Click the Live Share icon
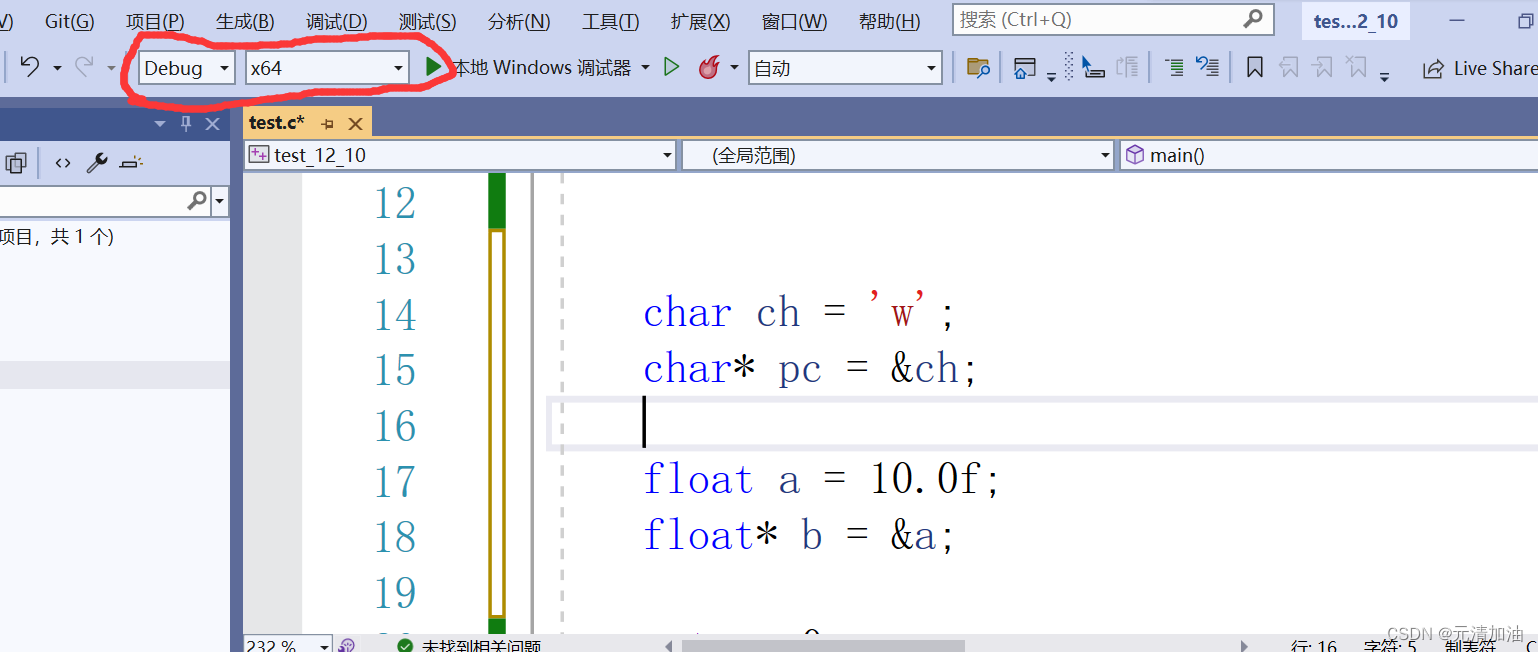 coord(1434,68)
